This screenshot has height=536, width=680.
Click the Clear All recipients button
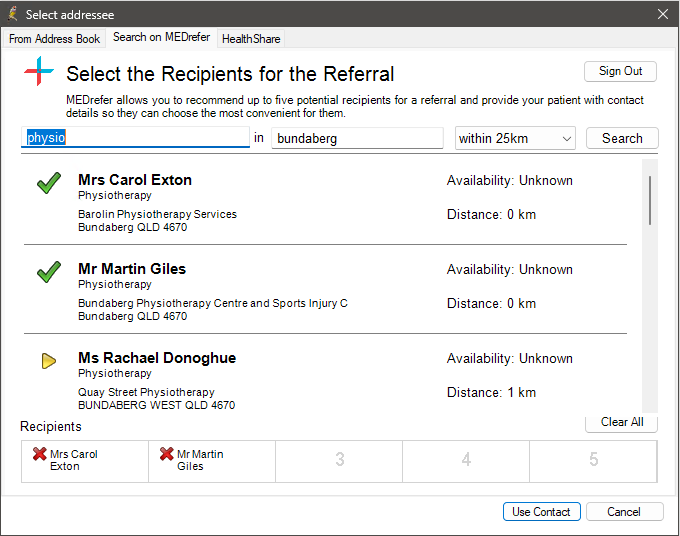click(x=621, y=423)
